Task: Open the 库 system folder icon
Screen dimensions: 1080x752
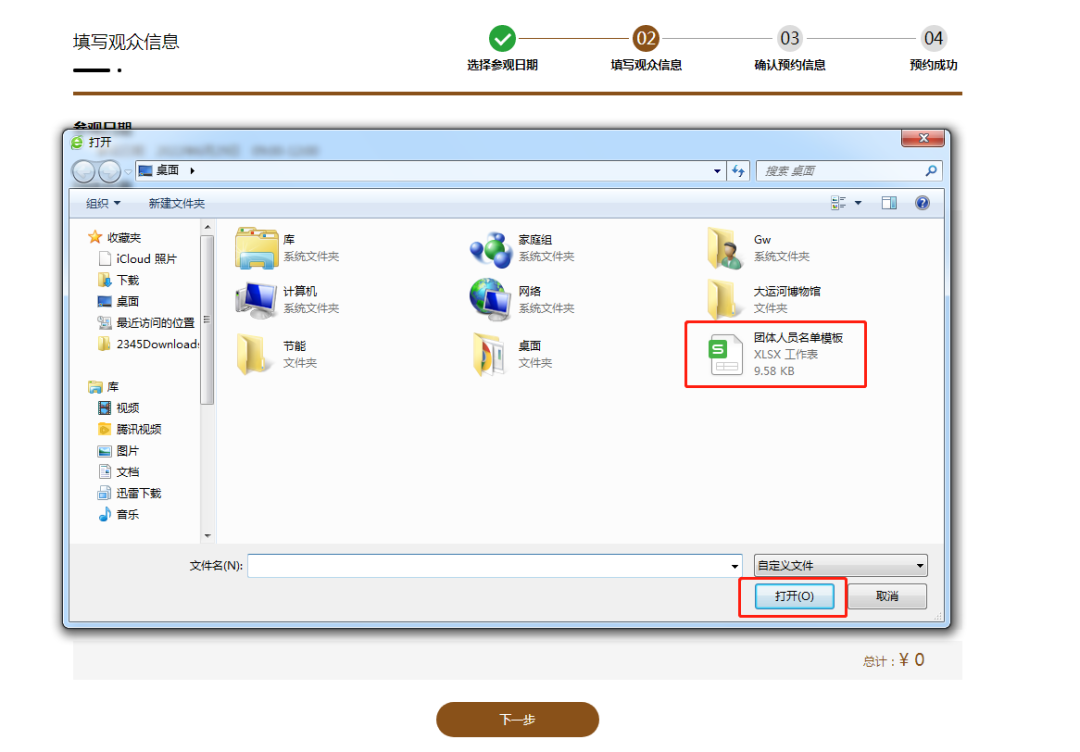Action: coord(256,248)
